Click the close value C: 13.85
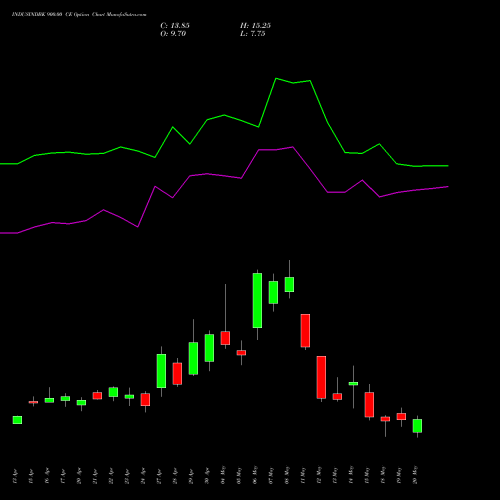 click(175, 25)
